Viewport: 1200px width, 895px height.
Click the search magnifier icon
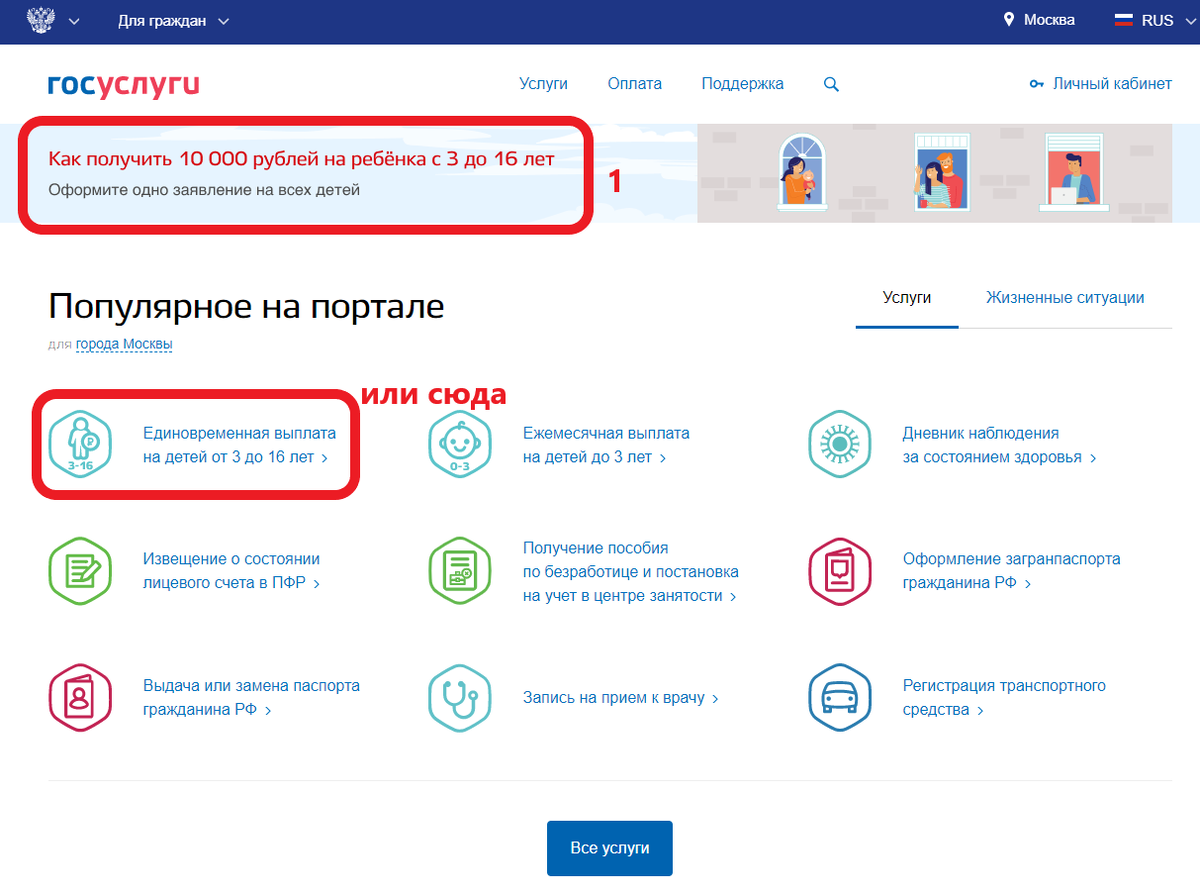point(831,85)
